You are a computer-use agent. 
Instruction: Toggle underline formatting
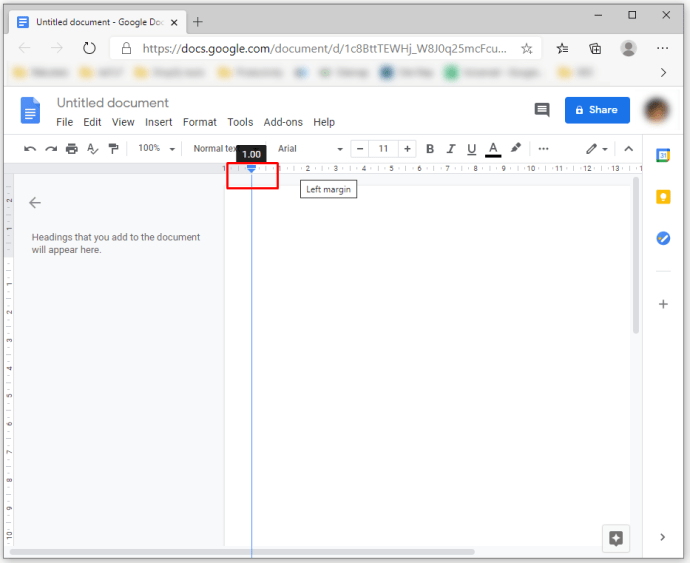(472, 149)
